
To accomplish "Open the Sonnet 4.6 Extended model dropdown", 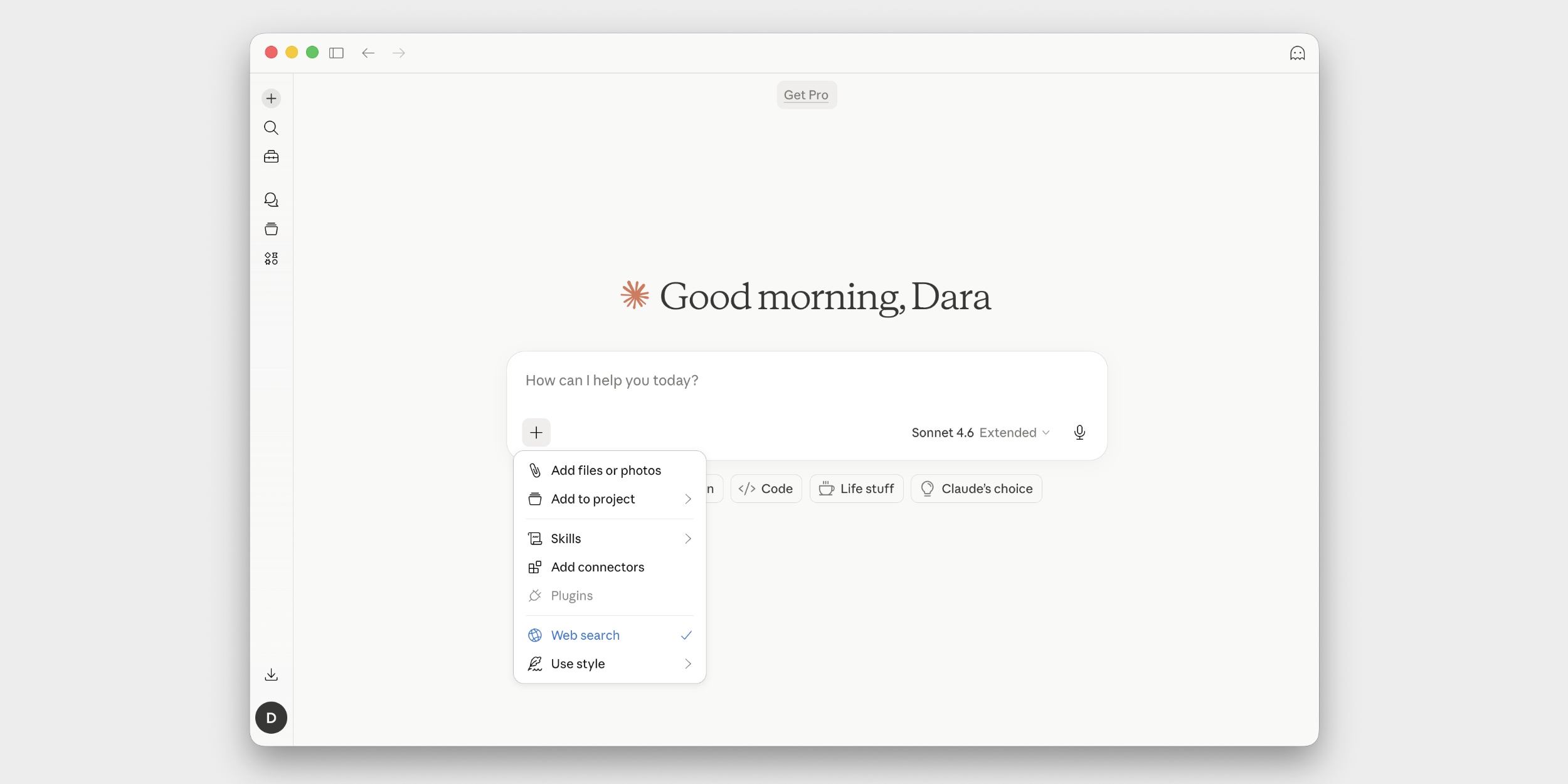I will tap(980, 433).
